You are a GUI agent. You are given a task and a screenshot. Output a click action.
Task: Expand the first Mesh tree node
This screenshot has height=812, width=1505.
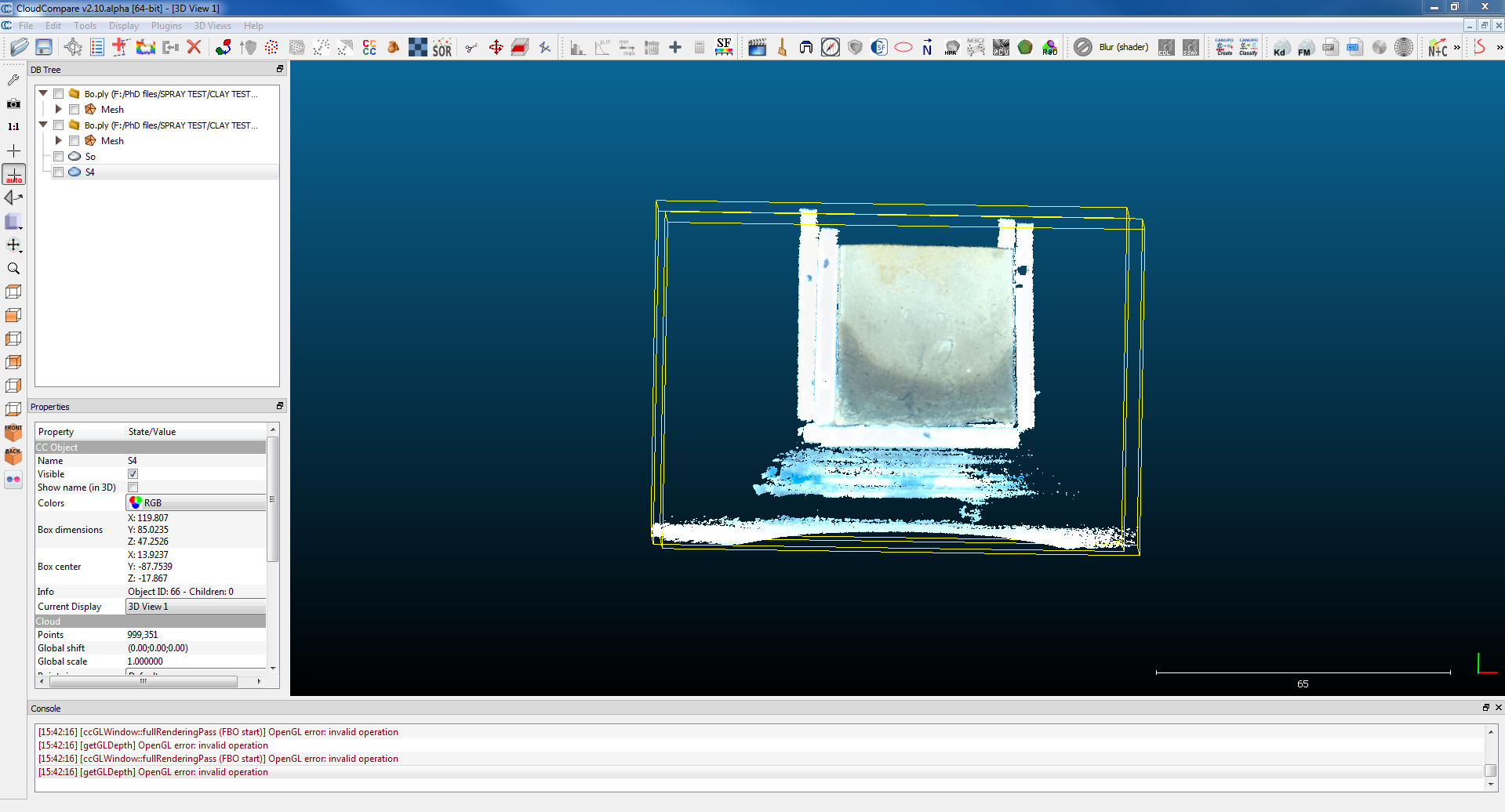click(58, 109)
